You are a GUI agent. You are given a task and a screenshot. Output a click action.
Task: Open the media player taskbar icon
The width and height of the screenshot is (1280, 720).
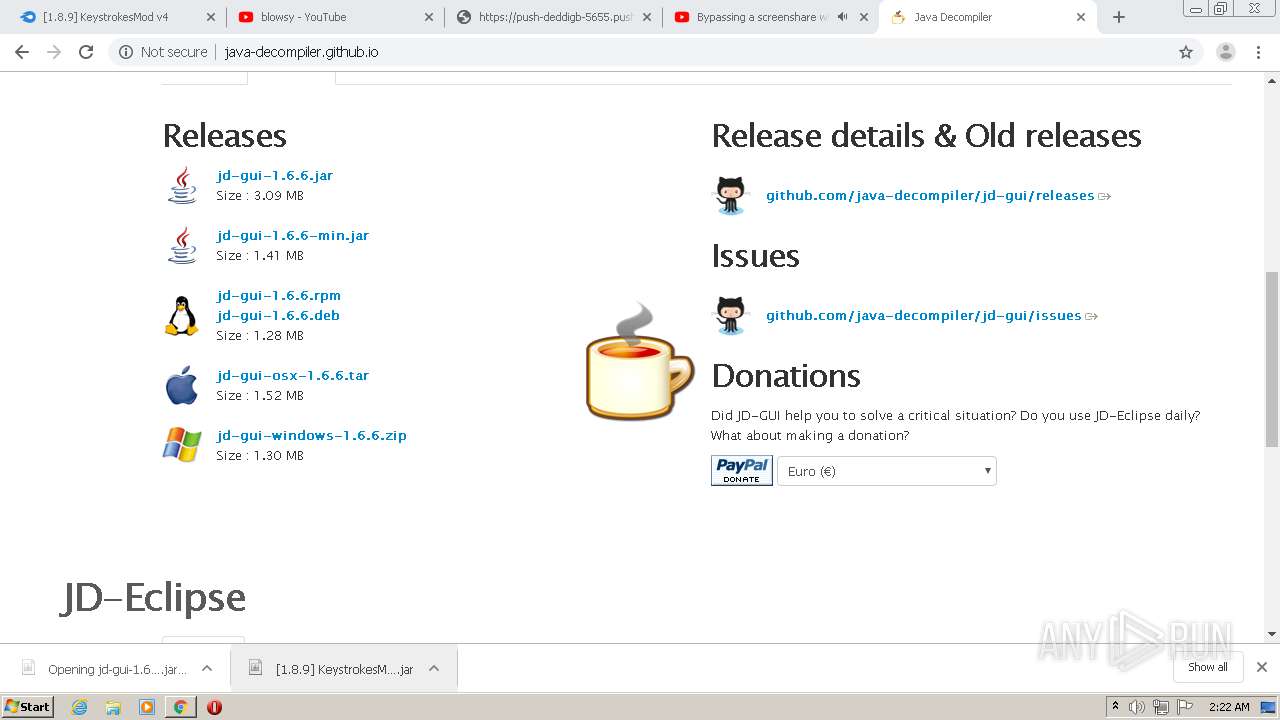[x=147, y=707]
